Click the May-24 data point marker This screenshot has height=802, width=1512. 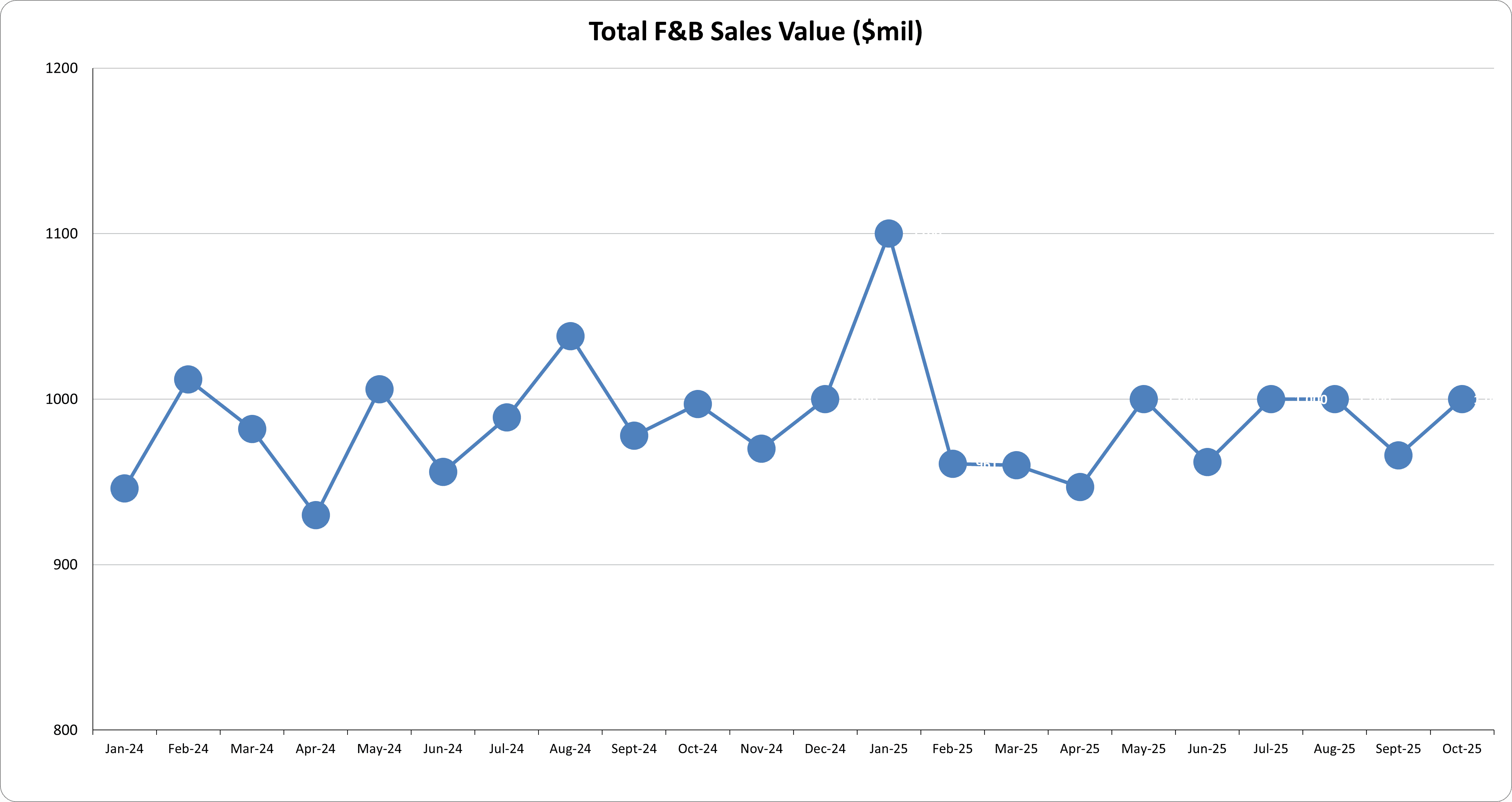pos(379,389)
